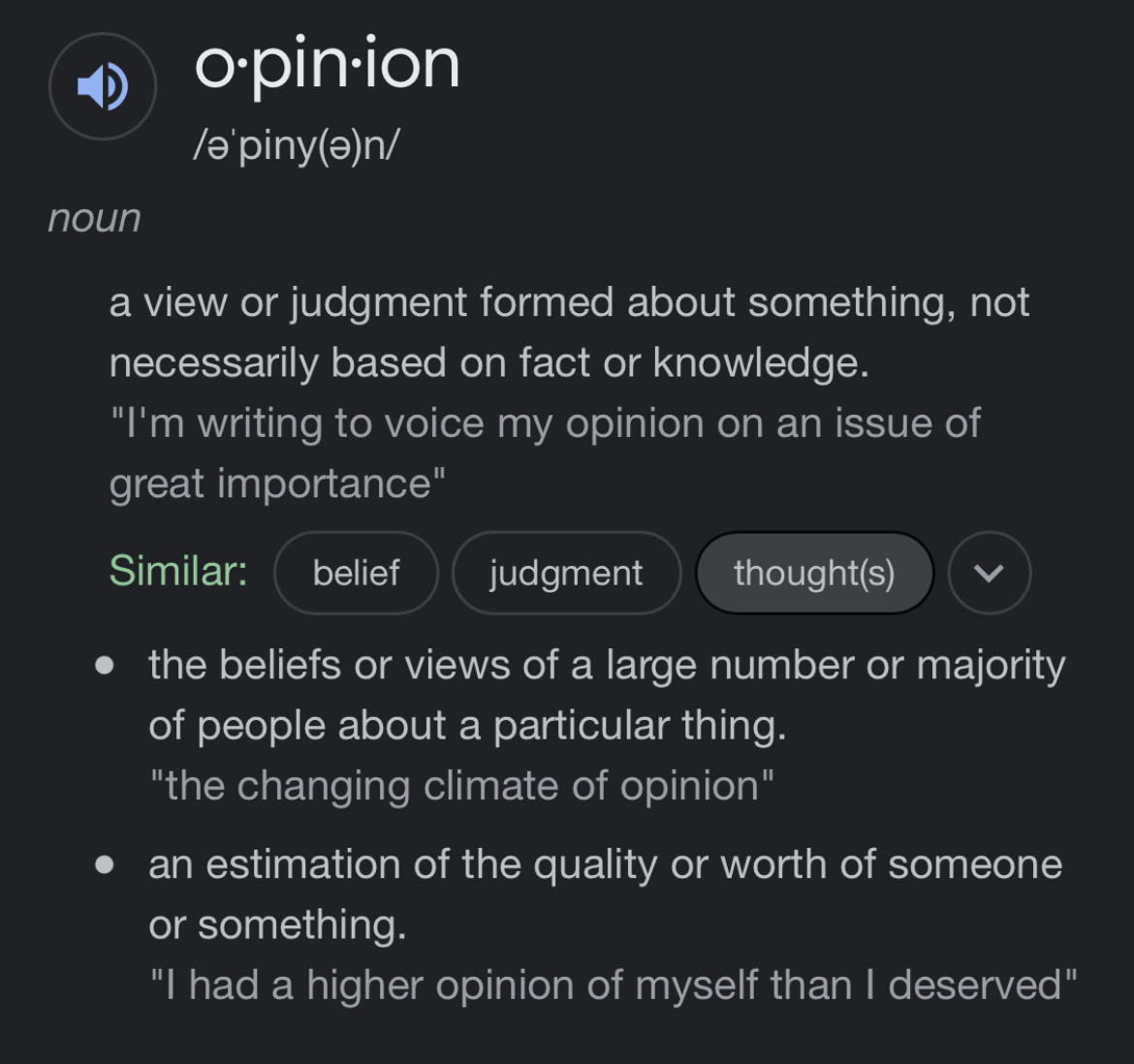Expand more similar words with chevron
Viewport: 1134px width, 1064px height.
pyautogui.click(x=989, y=573)
